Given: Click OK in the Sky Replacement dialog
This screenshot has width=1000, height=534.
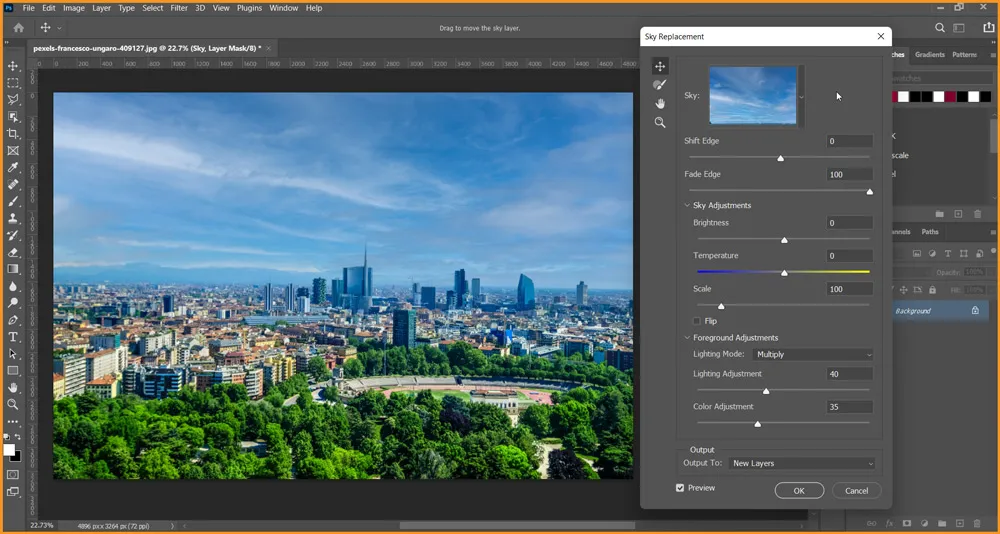Looking at the screenshot, I should tap(799, 491).
